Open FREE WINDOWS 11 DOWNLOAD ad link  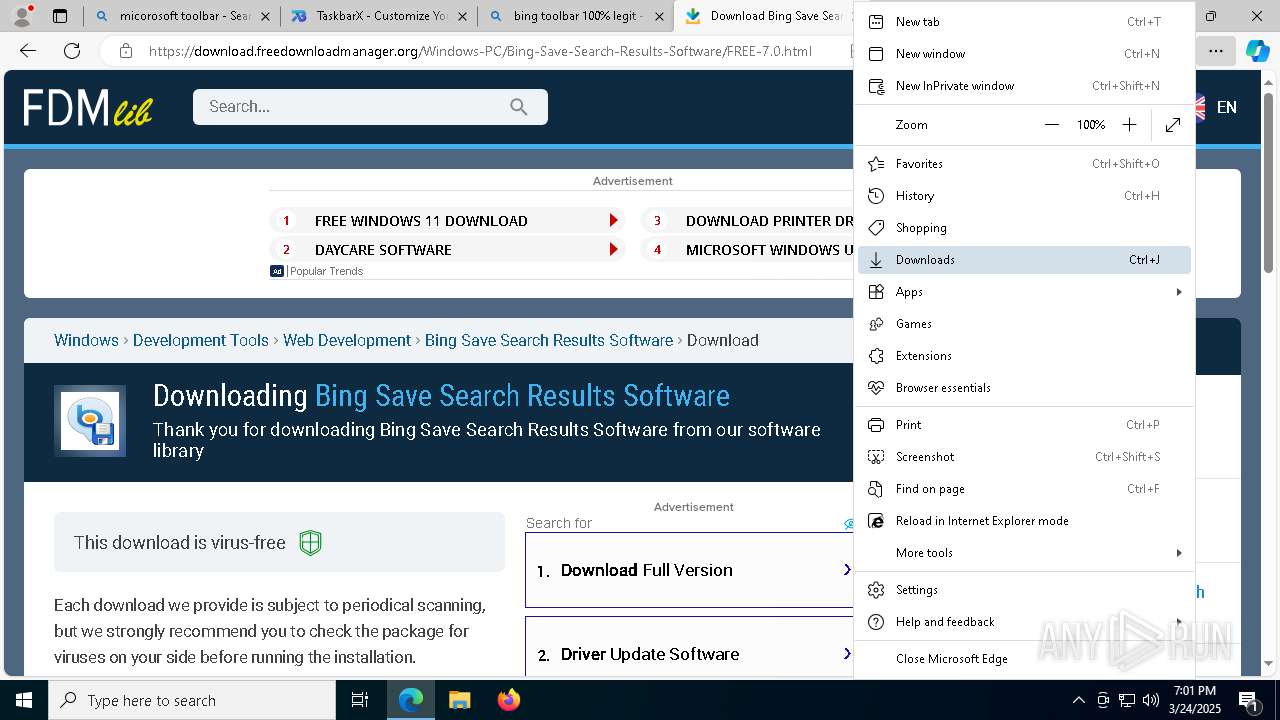(x=421, y=221)
